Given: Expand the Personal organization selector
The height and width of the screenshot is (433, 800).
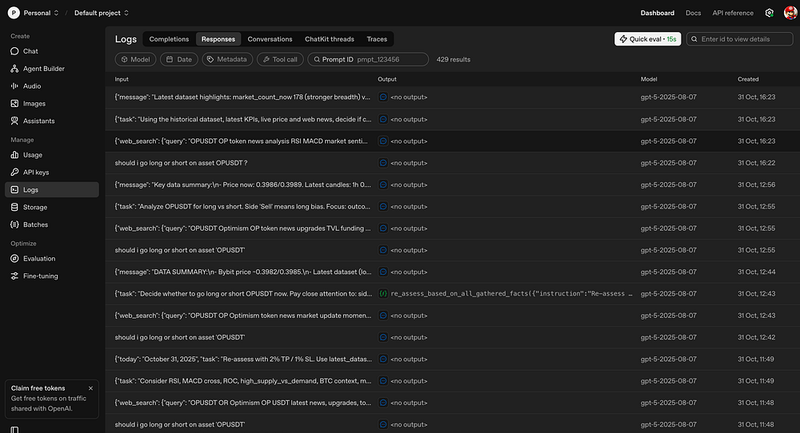Looking at the screenshot, I should [35, 13].
